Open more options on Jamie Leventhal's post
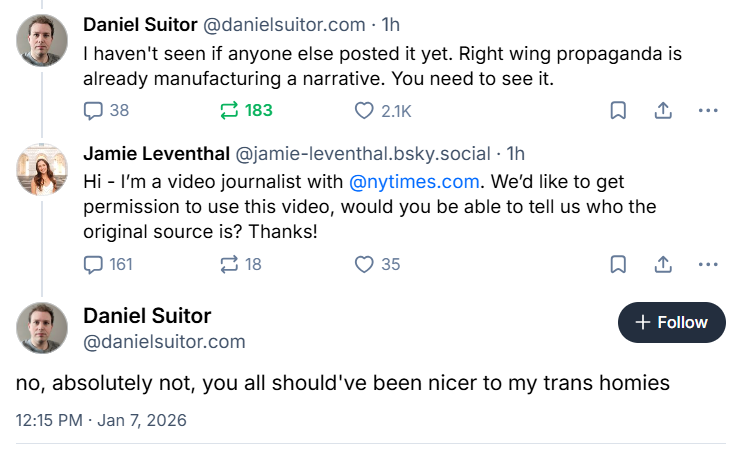This screenshot has width=733, height=451. click(708, 264)
